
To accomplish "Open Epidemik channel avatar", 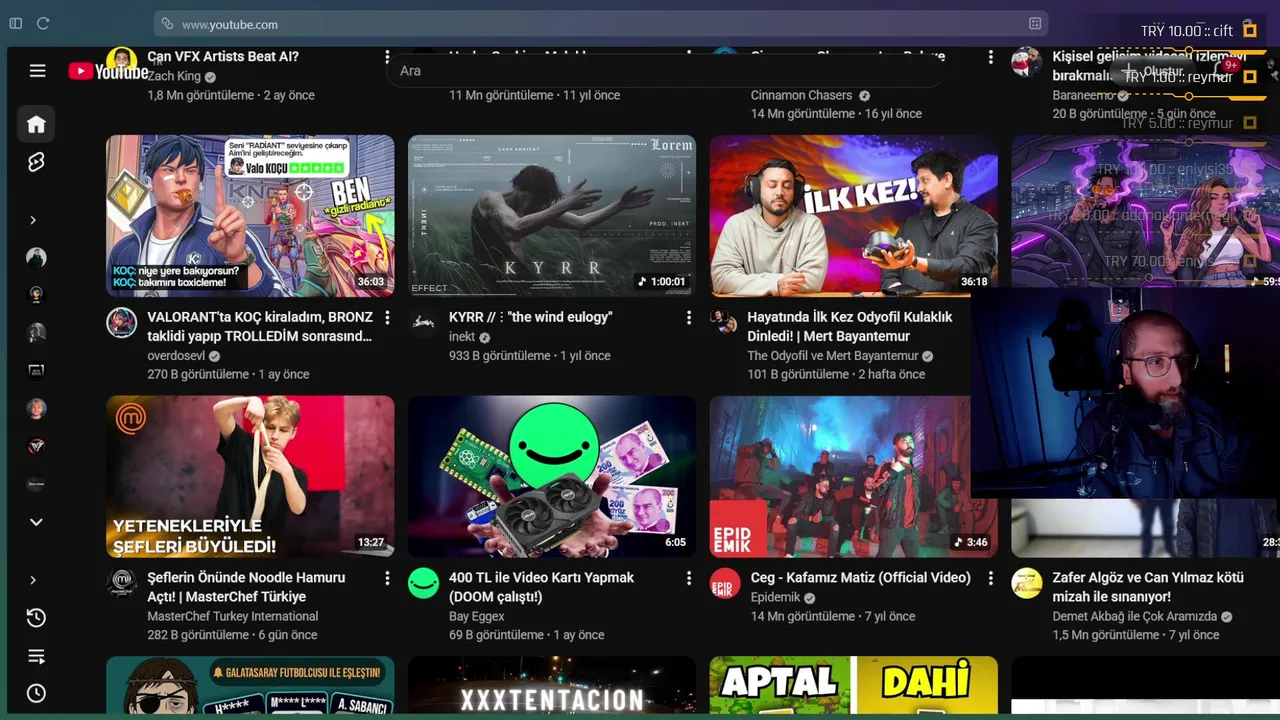I will click(725, 583).
